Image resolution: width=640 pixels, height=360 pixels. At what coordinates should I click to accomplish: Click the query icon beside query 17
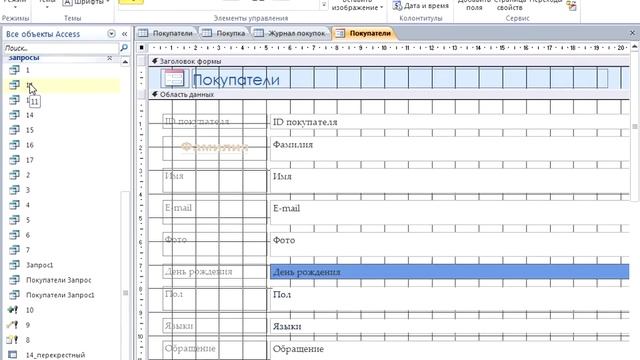click(x=14, y=160)
